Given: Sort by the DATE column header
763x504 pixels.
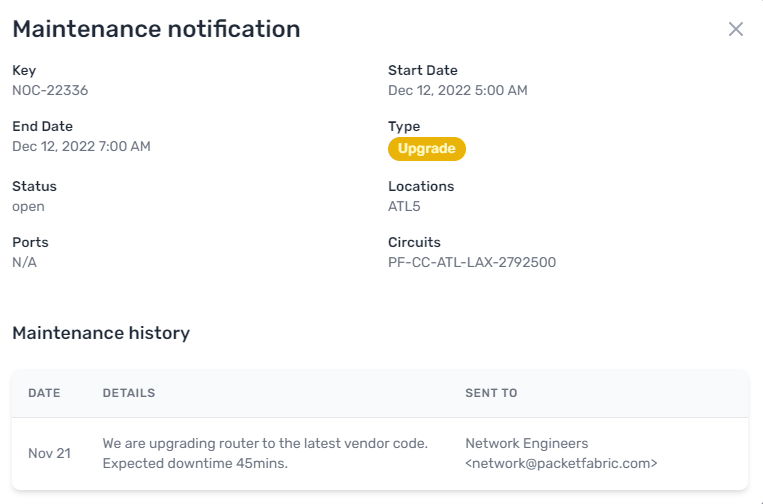Looking at the screenshot, I should tap(44, 393).
